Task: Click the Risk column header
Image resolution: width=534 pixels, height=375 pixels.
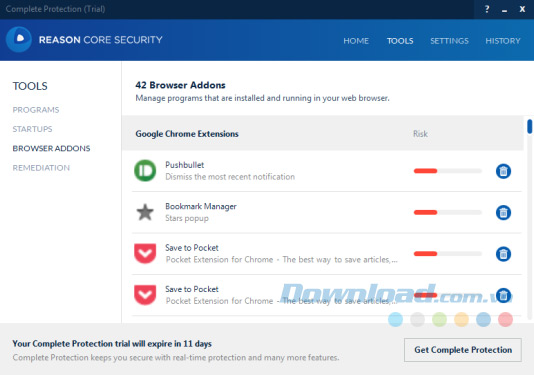Action: [420, 134]
